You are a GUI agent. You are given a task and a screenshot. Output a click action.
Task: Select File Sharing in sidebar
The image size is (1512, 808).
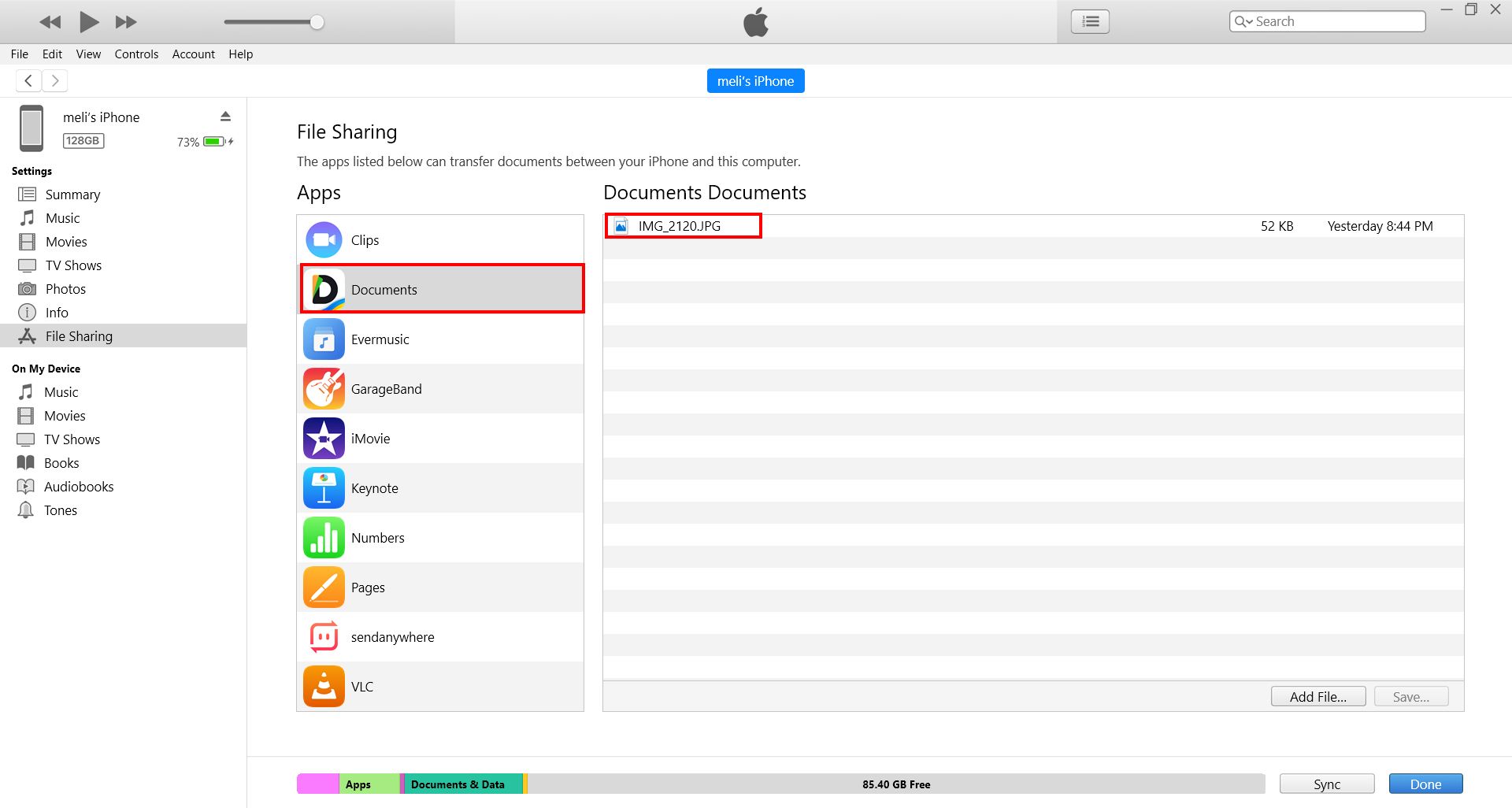tap(123, 336)
